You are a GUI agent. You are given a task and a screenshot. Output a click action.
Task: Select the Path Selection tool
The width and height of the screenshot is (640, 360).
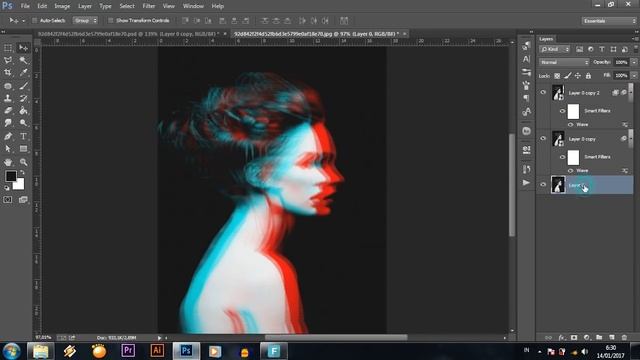point(8,149)
